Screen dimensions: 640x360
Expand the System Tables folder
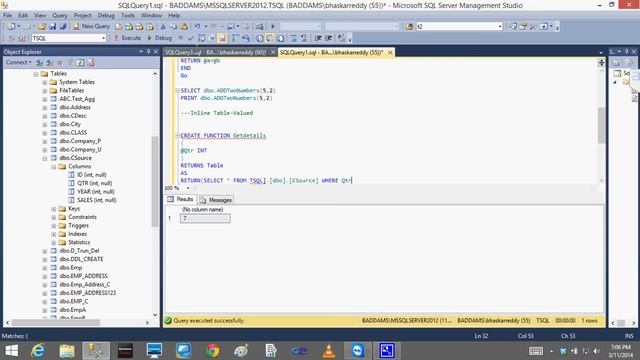[x=45, y=82]
